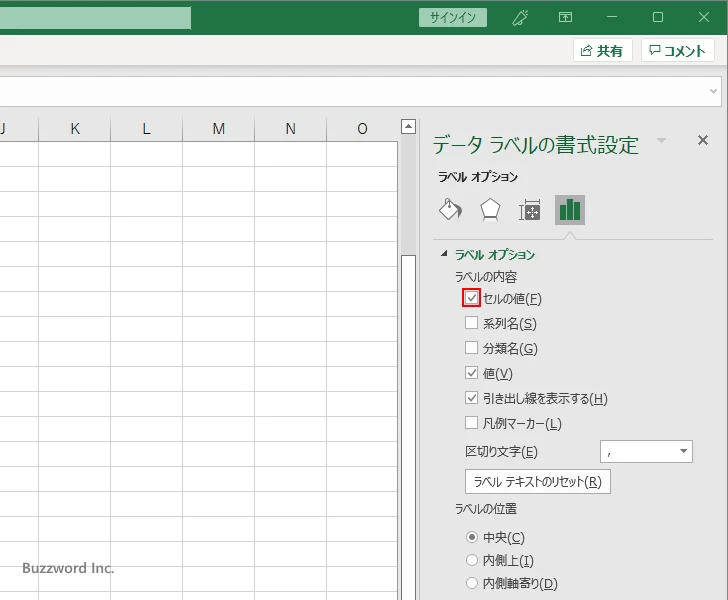This screenshot has height=600, width=728.
Task: Open the Size & Properties tab icon
Action: click(x=529, y=210)
